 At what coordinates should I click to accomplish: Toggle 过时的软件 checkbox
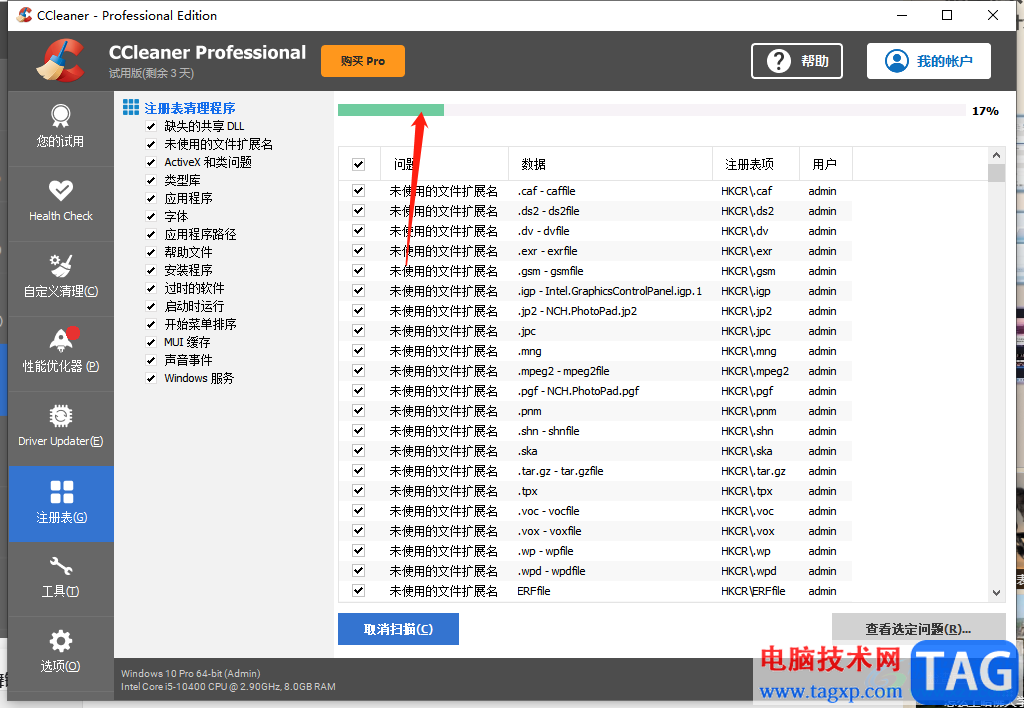coord(151,288)
